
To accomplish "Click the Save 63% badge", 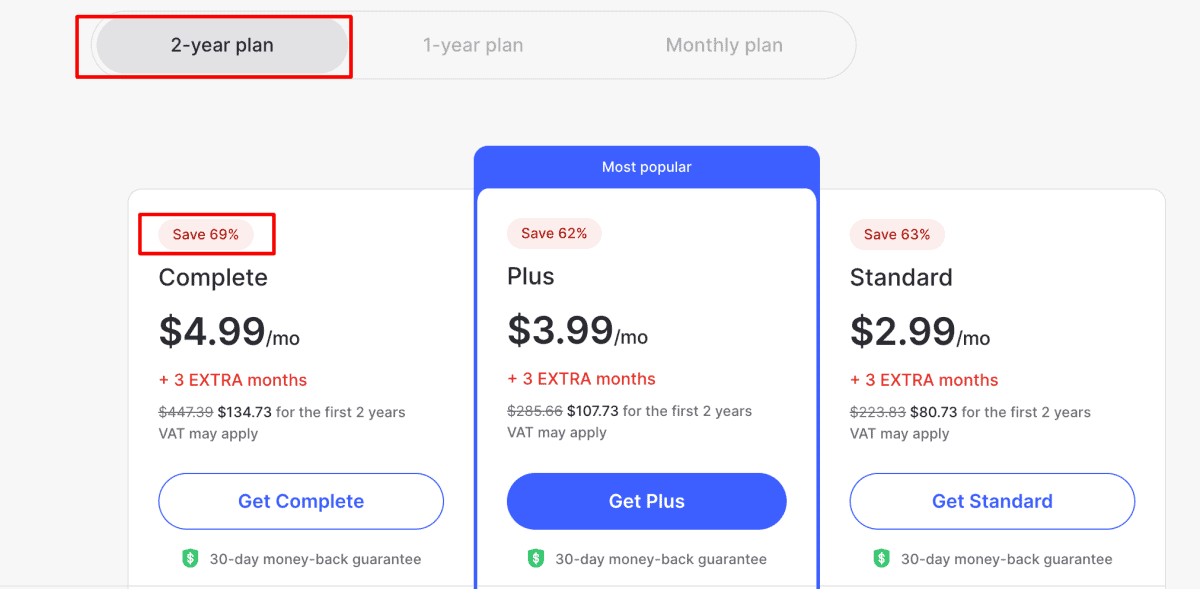I will [897, 234].
